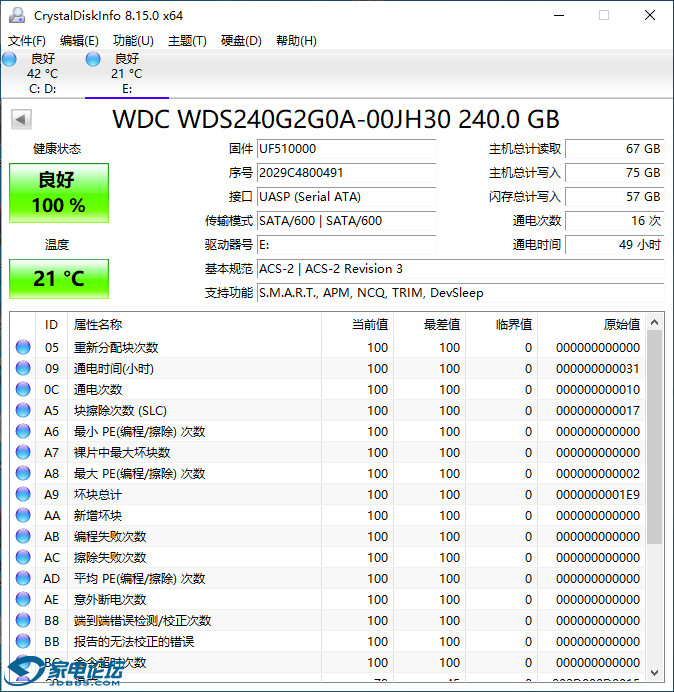
Task: Select the E: disk tab
Action: point(127,74)
